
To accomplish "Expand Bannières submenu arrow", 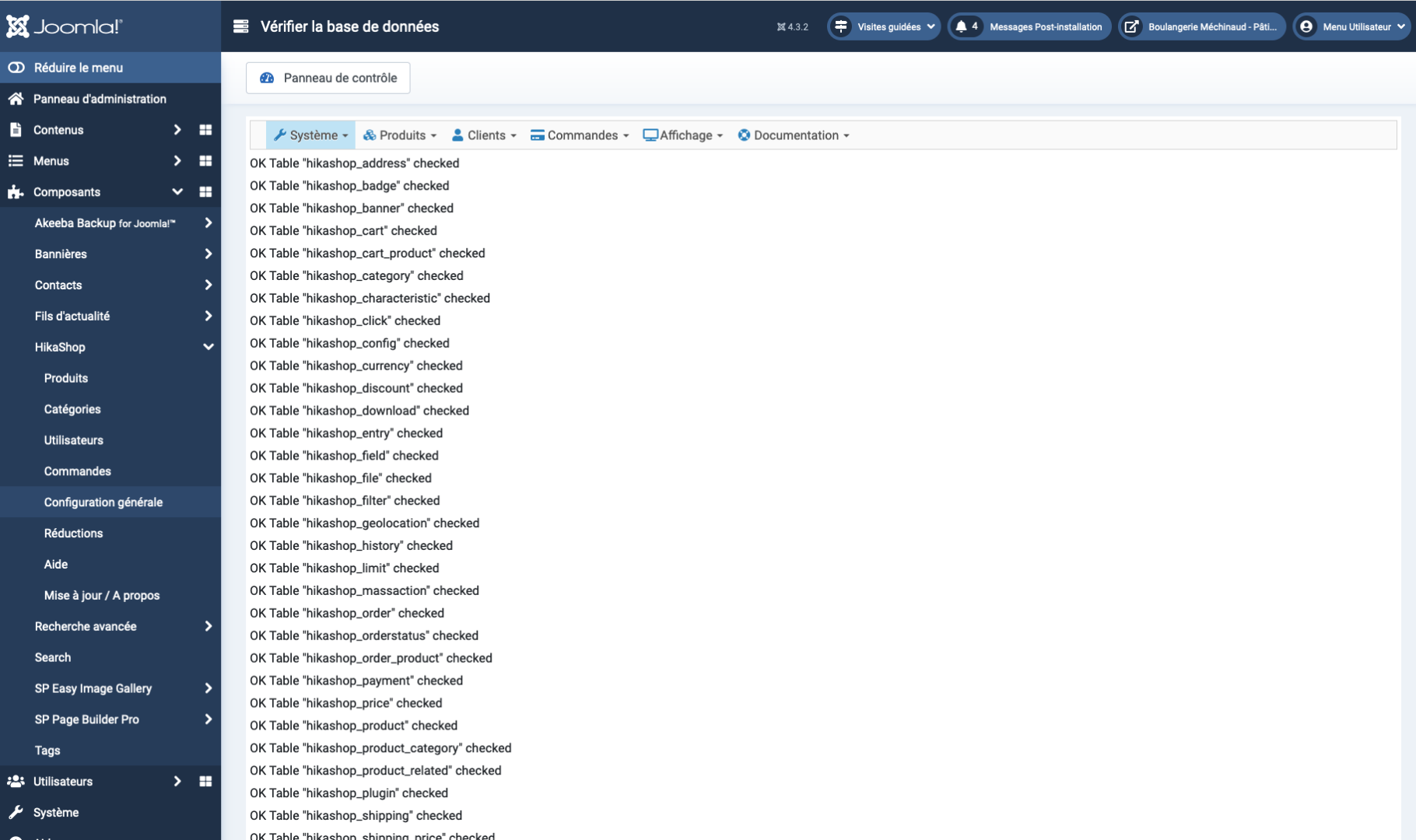I will pyautogui.click(x=208, y=254).
